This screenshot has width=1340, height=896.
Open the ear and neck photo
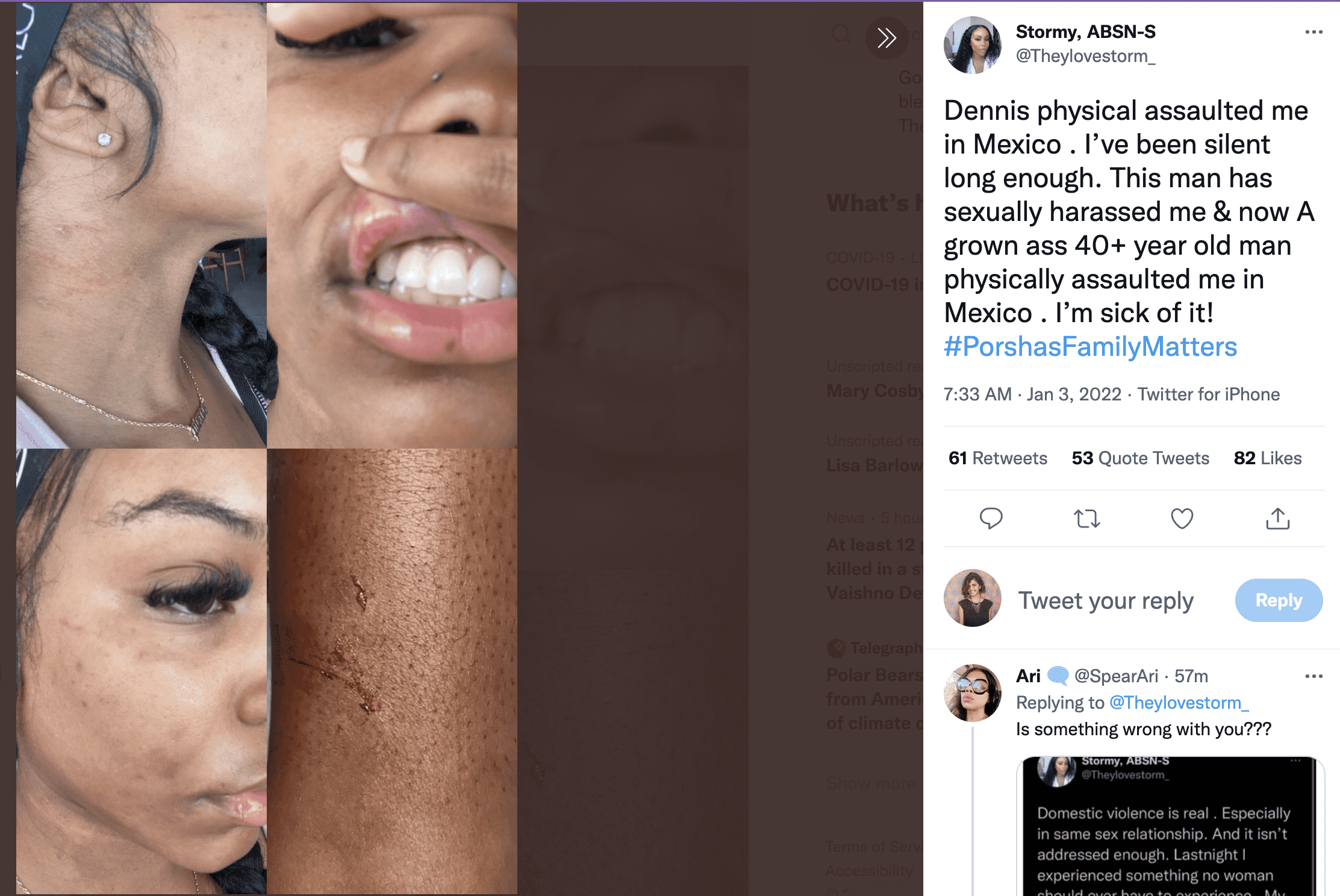tap(142, 226)
